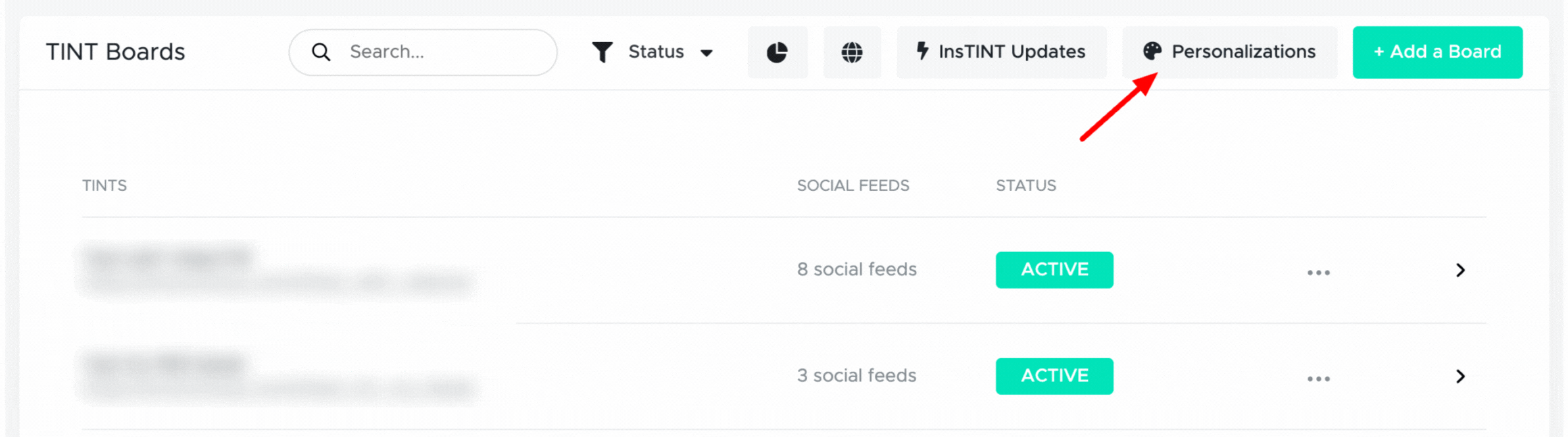Open board with 3 social feeds chevron

click(x=1460, y=376)
